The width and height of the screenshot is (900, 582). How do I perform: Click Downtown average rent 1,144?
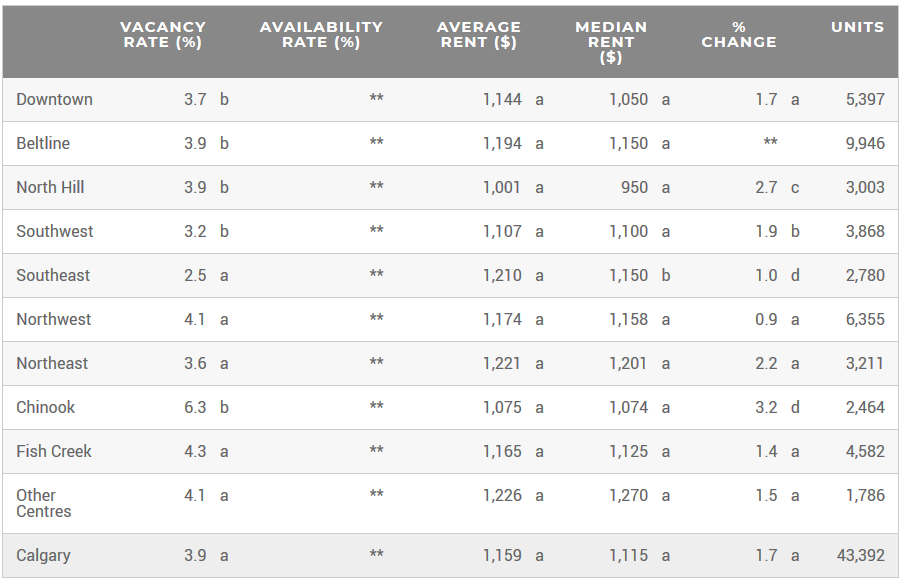502,99
